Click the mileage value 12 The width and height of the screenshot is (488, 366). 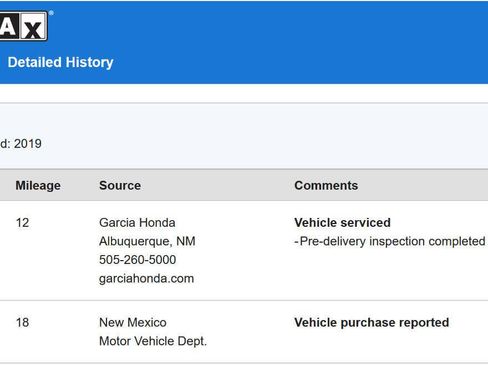click(22, 223)
